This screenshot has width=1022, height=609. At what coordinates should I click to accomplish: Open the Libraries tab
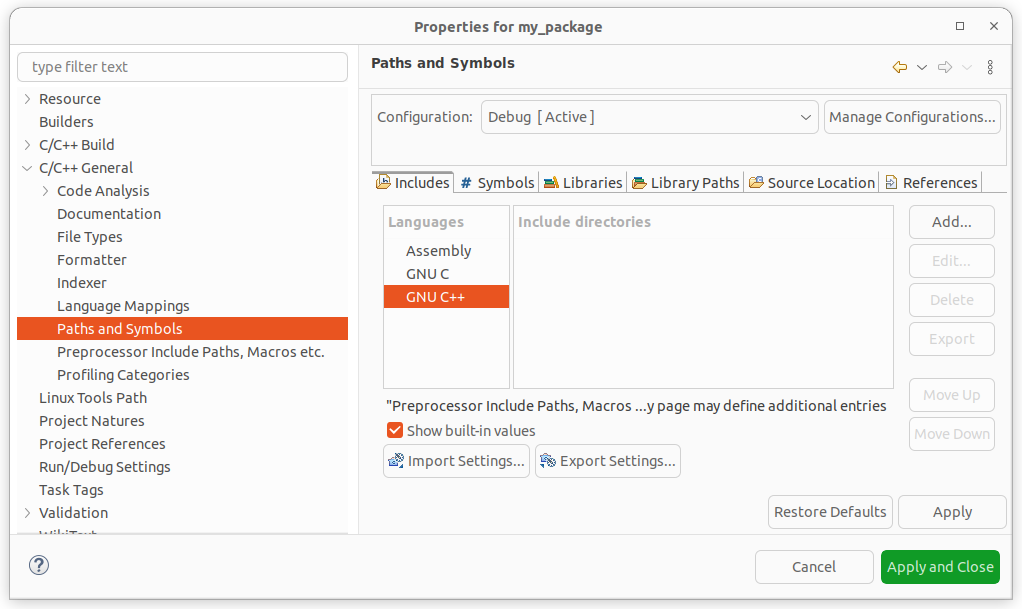pyautogui.click(x=583, y=182)
